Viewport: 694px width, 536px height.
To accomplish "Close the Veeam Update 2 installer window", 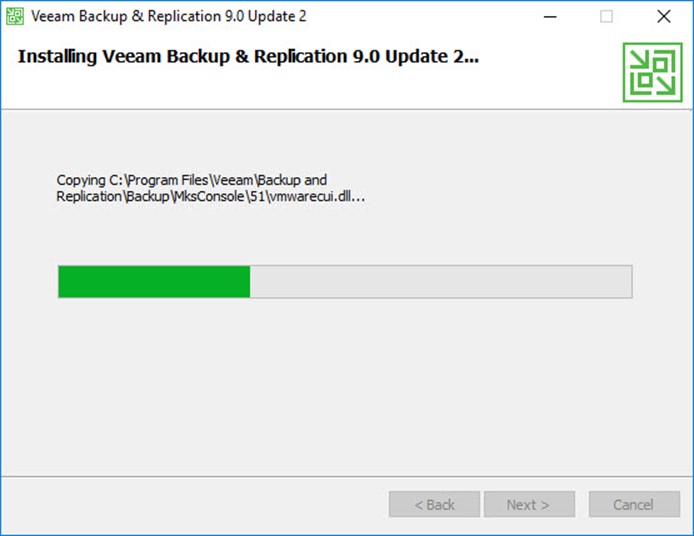I will (663, 17).
